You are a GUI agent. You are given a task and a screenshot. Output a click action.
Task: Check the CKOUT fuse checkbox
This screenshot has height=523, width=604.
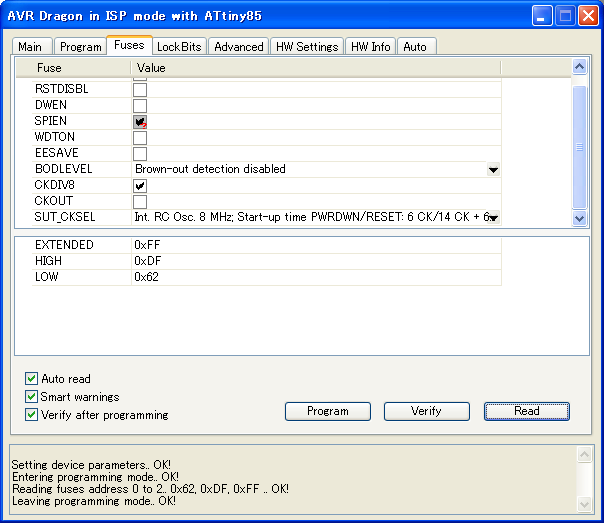click(140, 202)
